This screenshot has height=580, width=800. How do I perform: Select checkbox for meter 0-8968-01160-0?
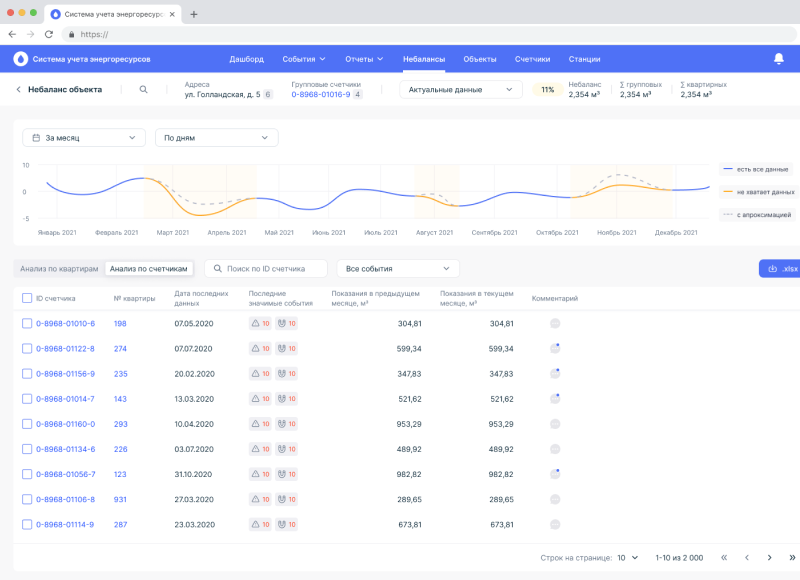pyautogui.click(x=27, y=424)
